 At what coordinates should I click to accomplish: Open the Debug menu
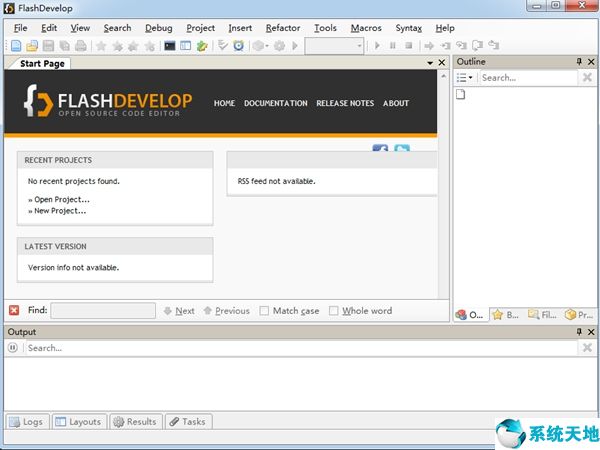pos(158,28)
